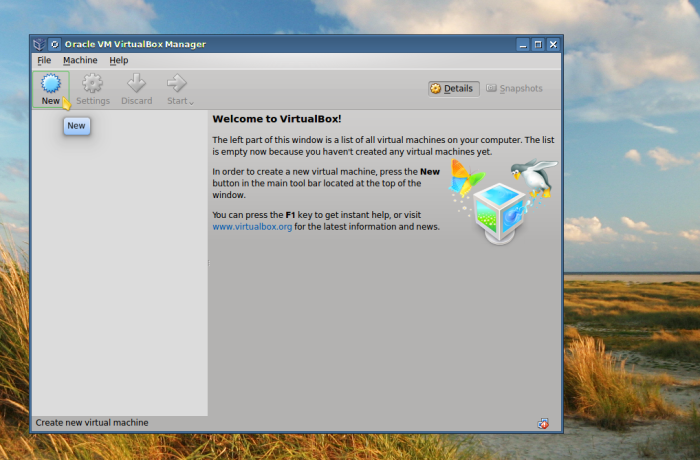
Task: Click the VirtualBox window menu icon in title bar
Action: point(39,44)
